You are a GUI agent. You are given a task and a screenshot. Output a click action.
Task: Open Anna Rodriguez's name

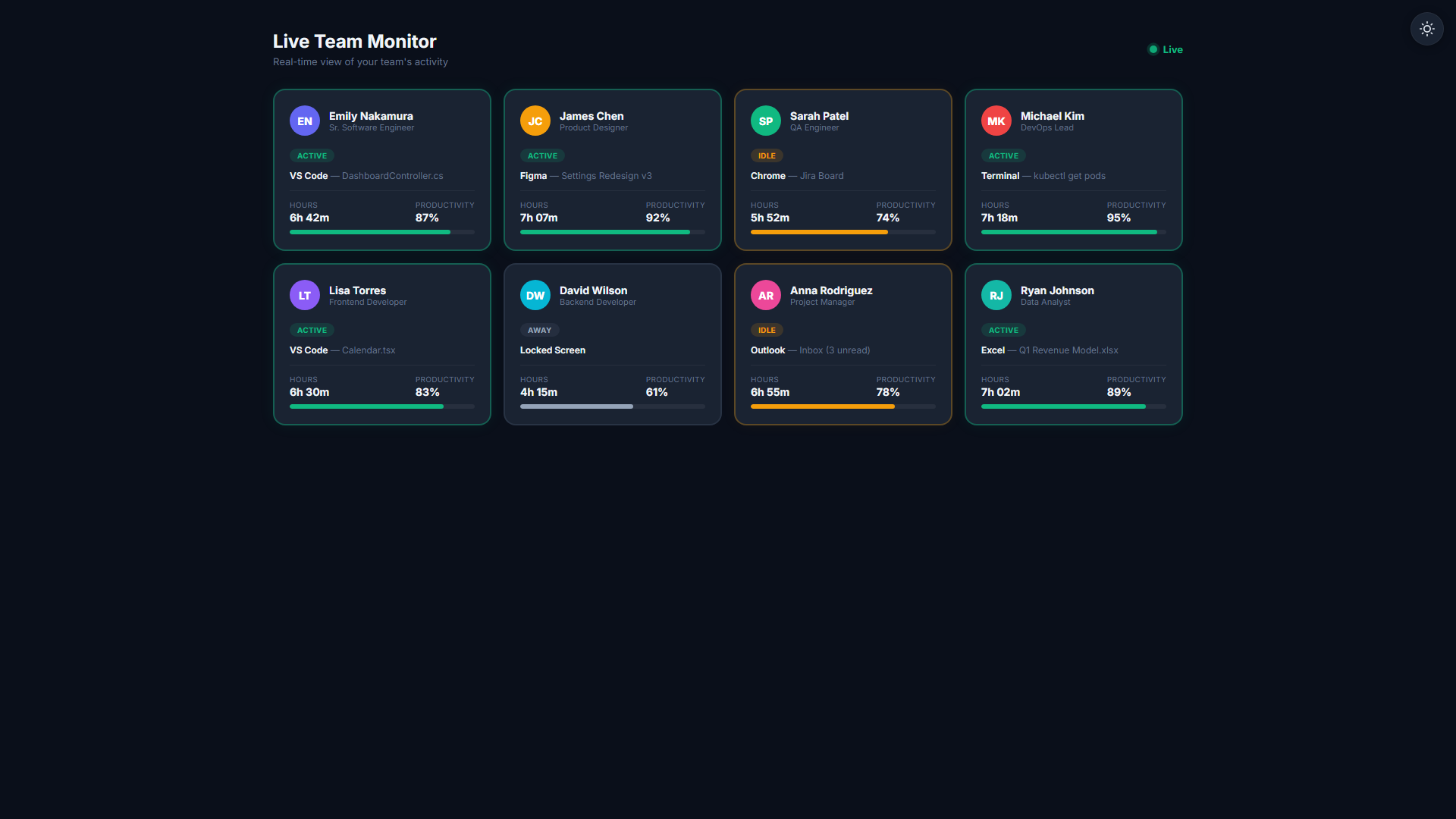831,290
